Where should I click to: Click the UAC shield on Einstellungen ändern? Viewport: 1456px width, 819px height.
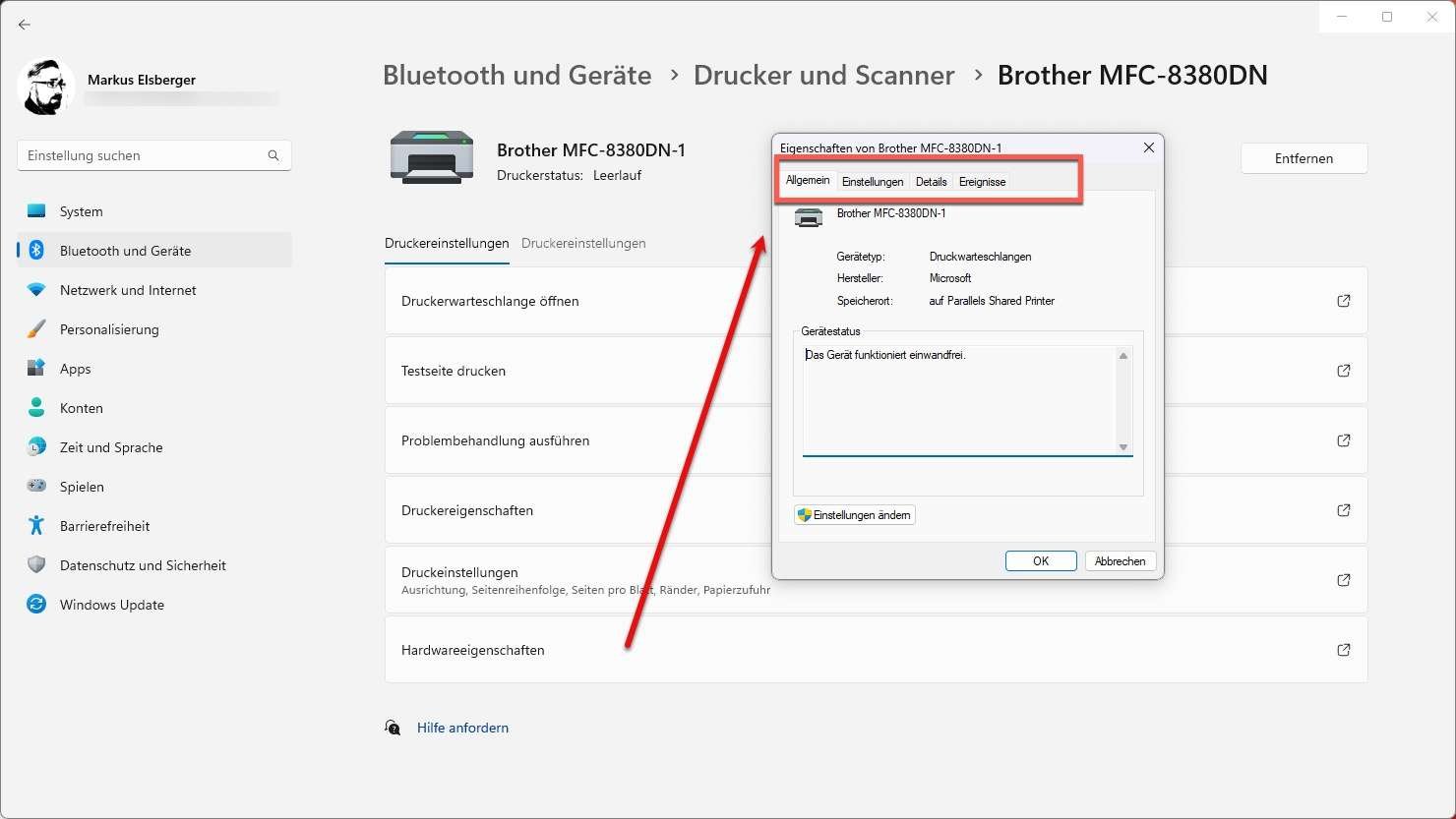click(x=802, y=514)
